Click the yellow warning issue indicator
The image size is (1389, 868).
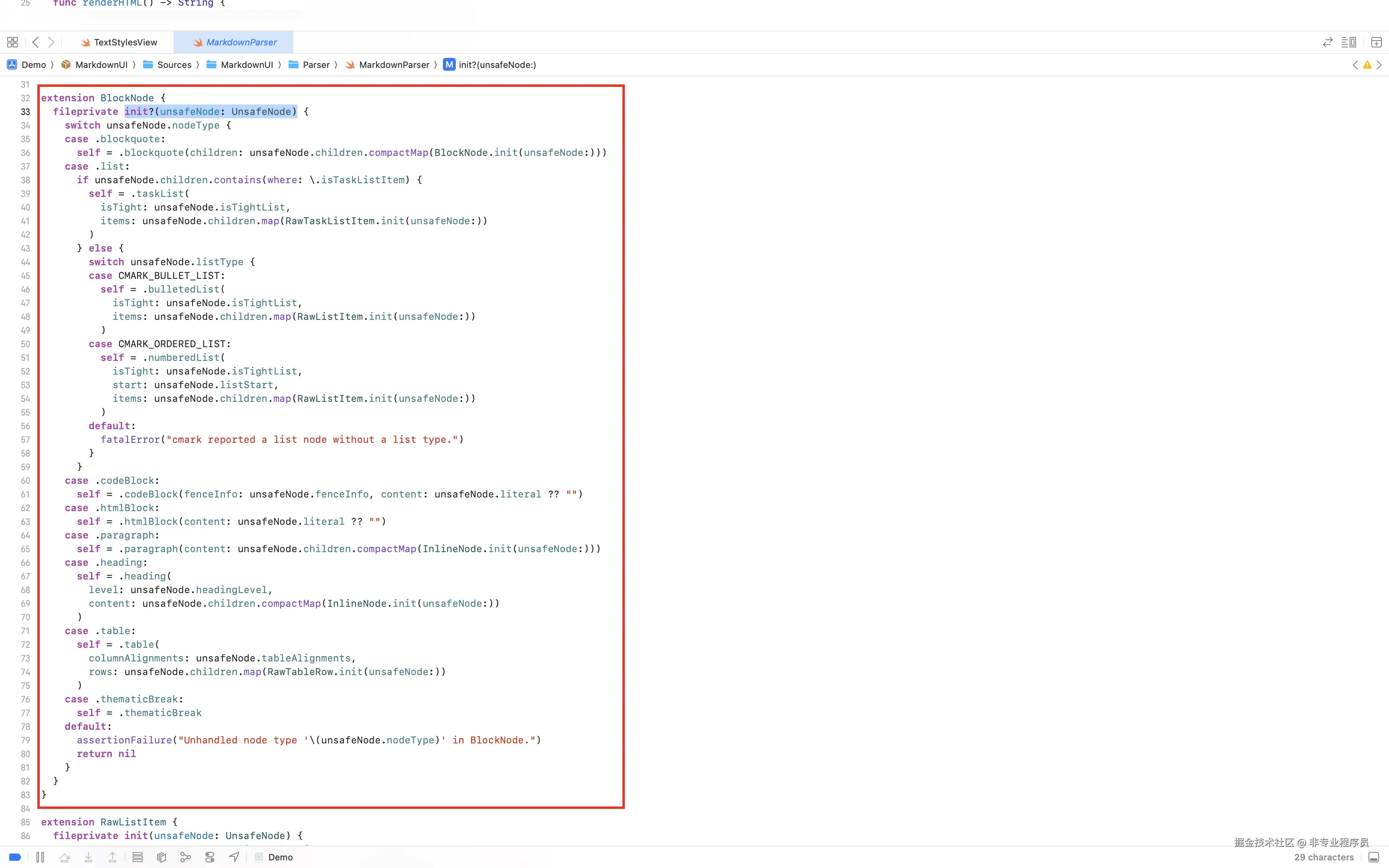point(1367,65)
